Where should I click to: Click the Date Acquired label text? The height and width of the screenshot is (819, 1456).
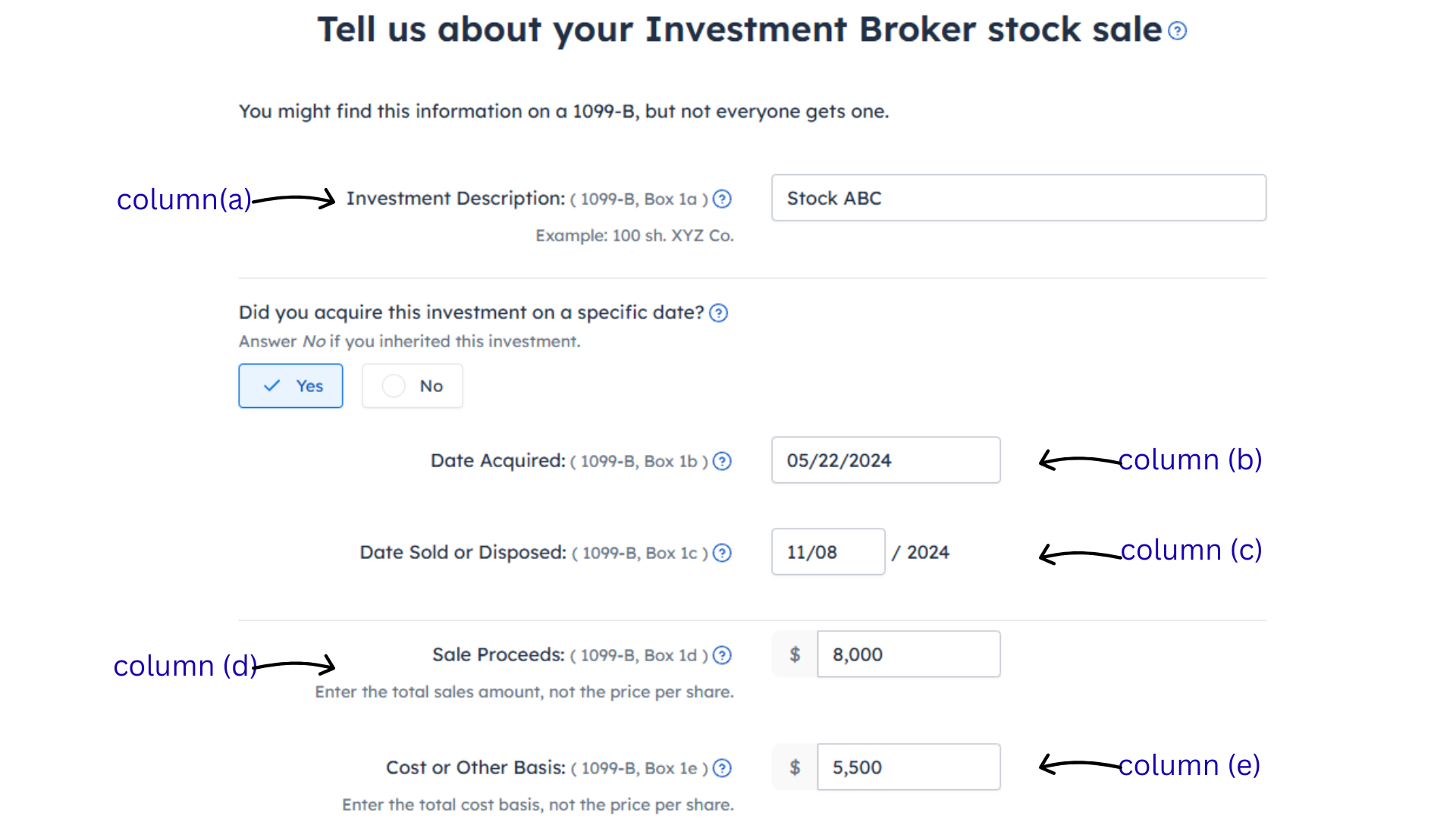click(x=498, y=461)
